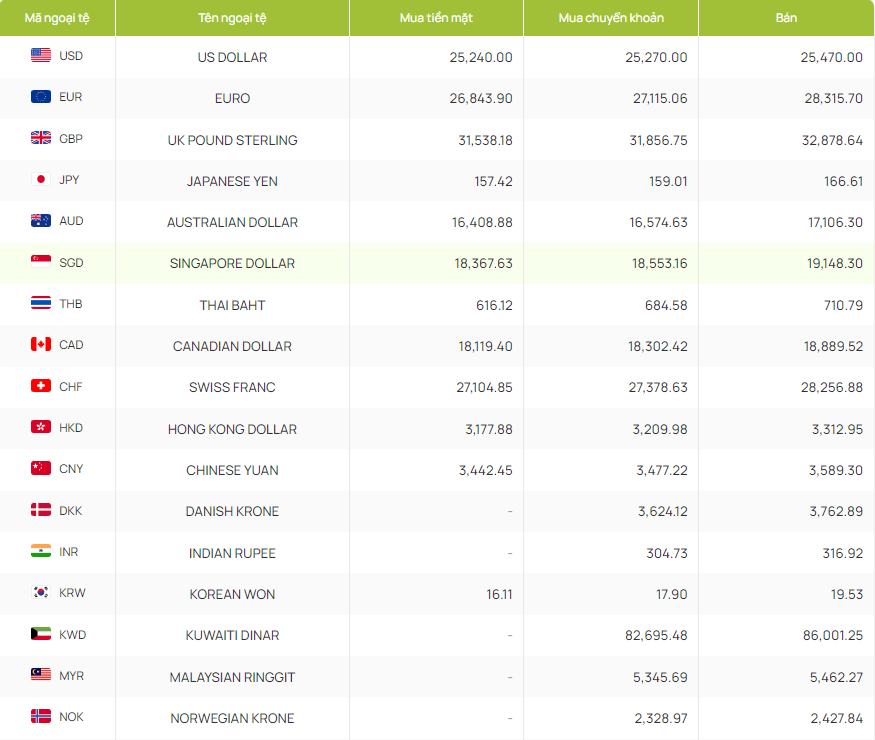Click the US DOLLAR sell rate 25,470.00
This screenshot has height=740, width=875.
[x=831, y=57]
